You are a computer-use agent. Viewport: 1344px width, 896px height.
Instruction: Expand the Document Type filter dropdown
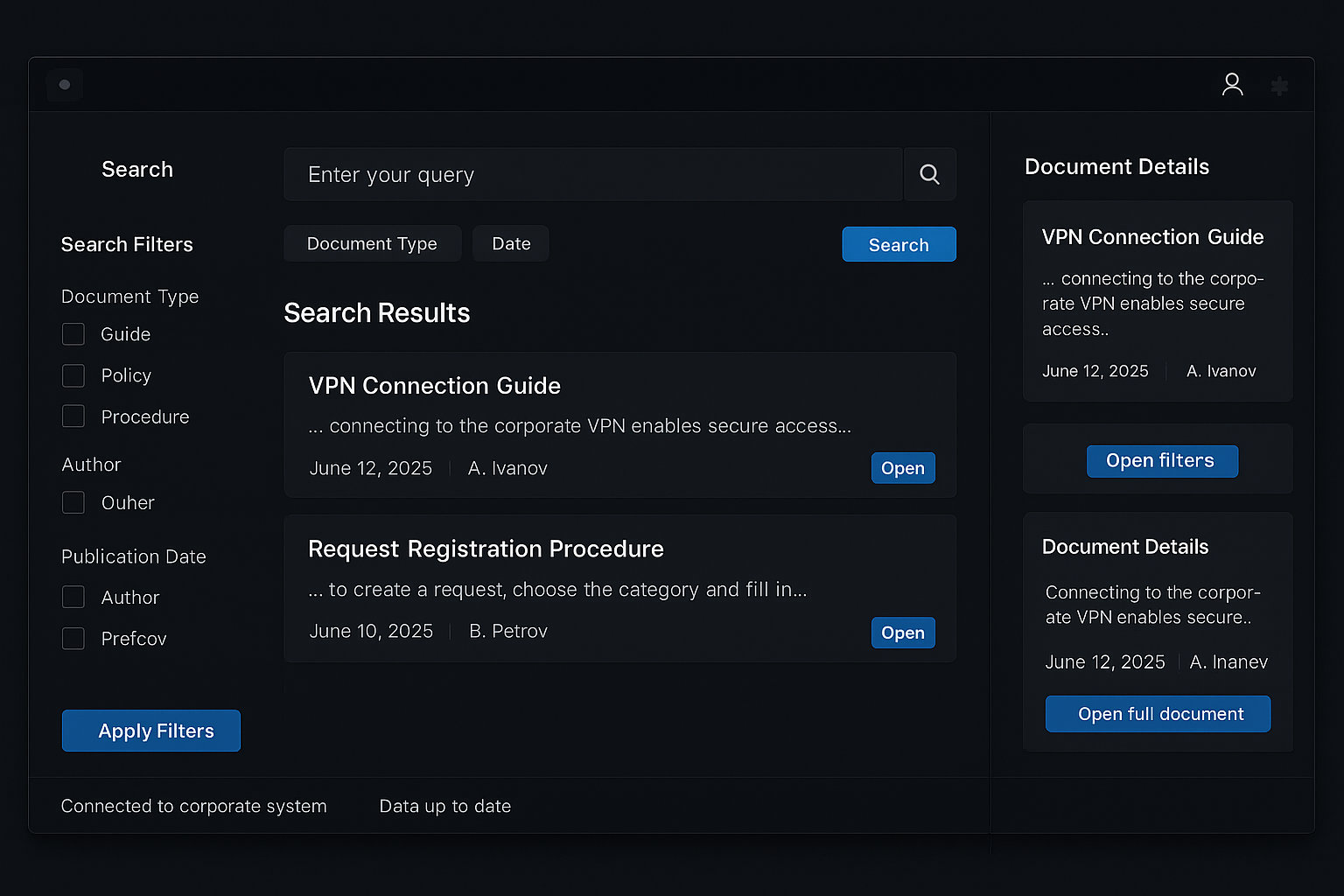point(372,244)
